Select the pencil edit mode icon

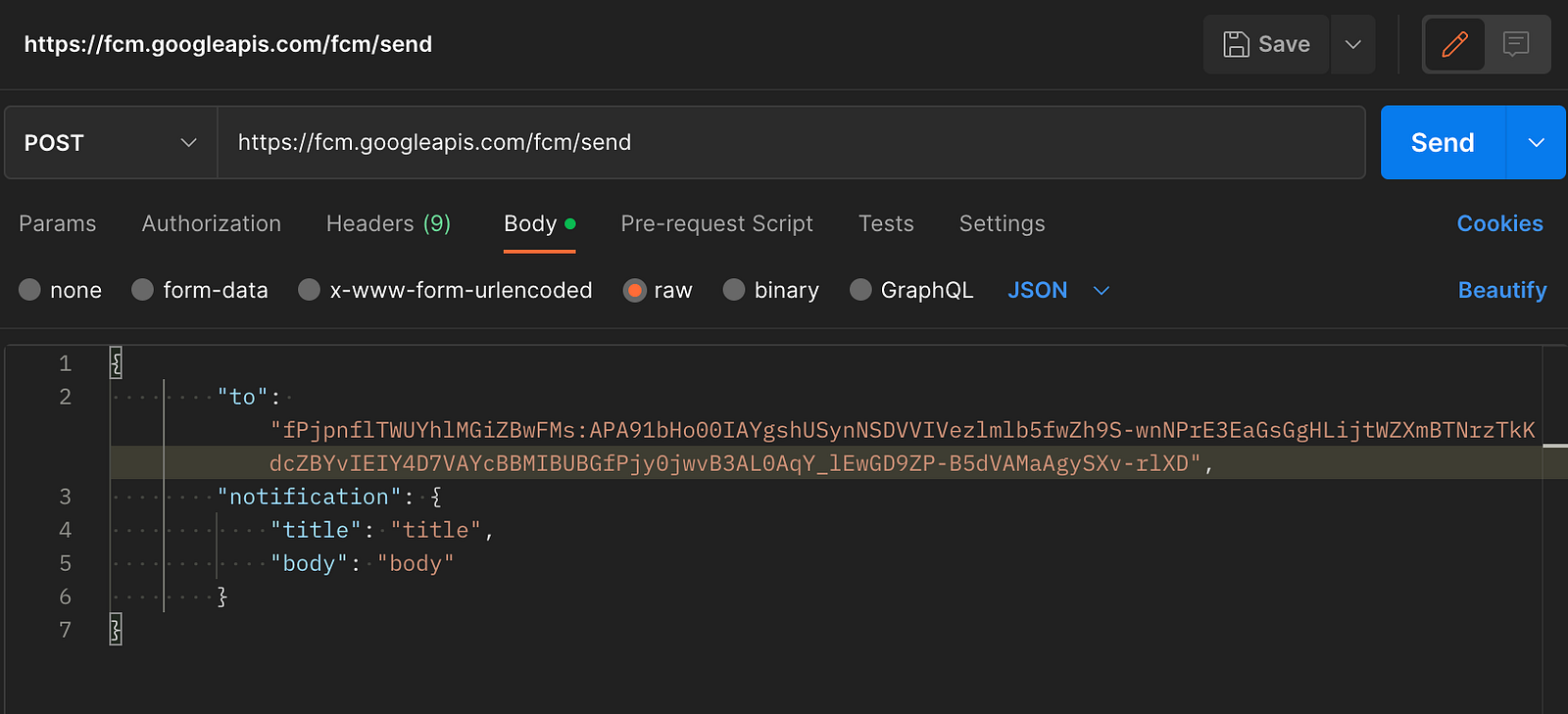(x=1454, y=44)
